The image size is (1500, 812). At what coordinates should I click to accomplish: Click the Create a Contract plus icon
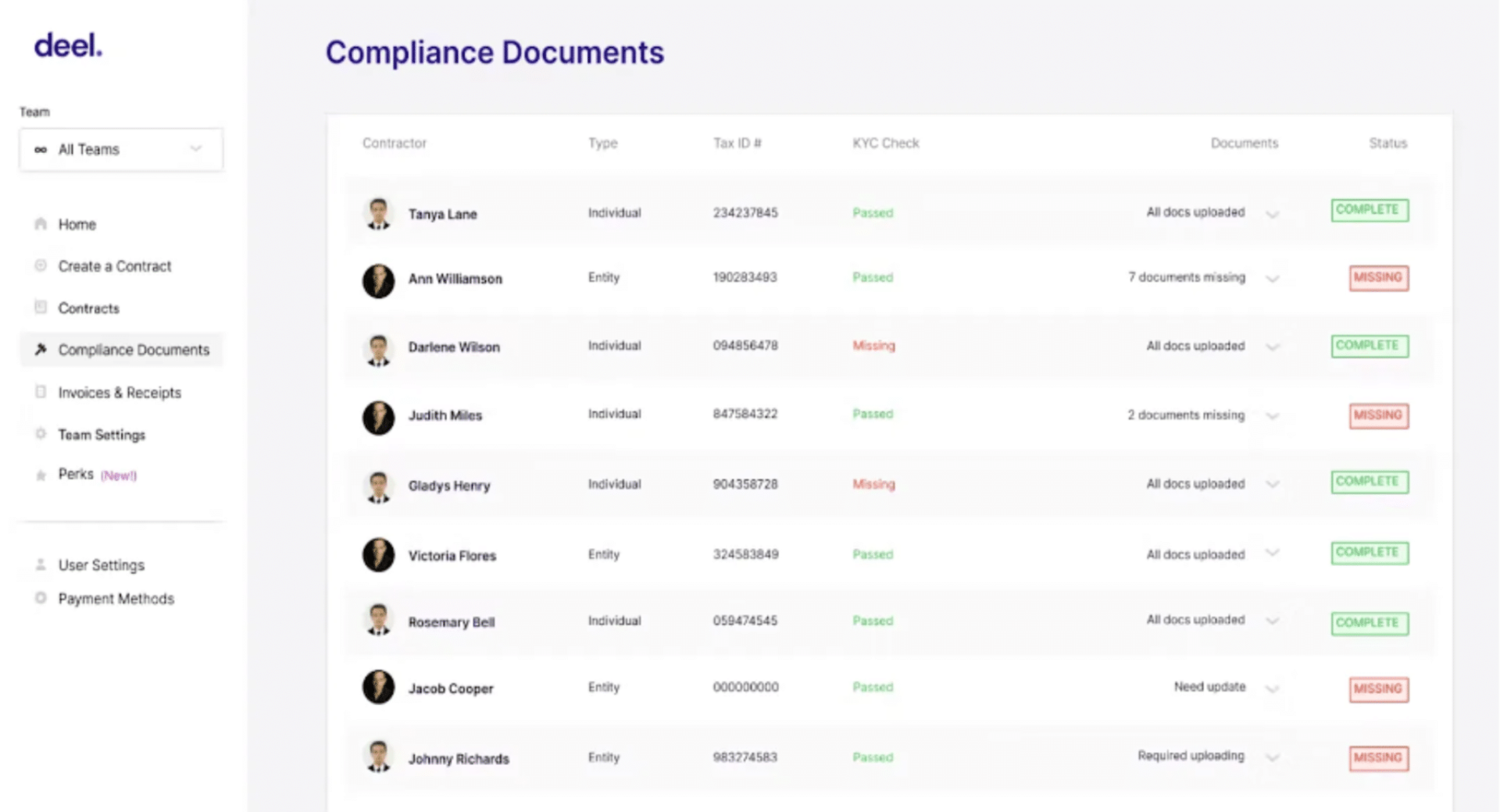click(41, 266)
